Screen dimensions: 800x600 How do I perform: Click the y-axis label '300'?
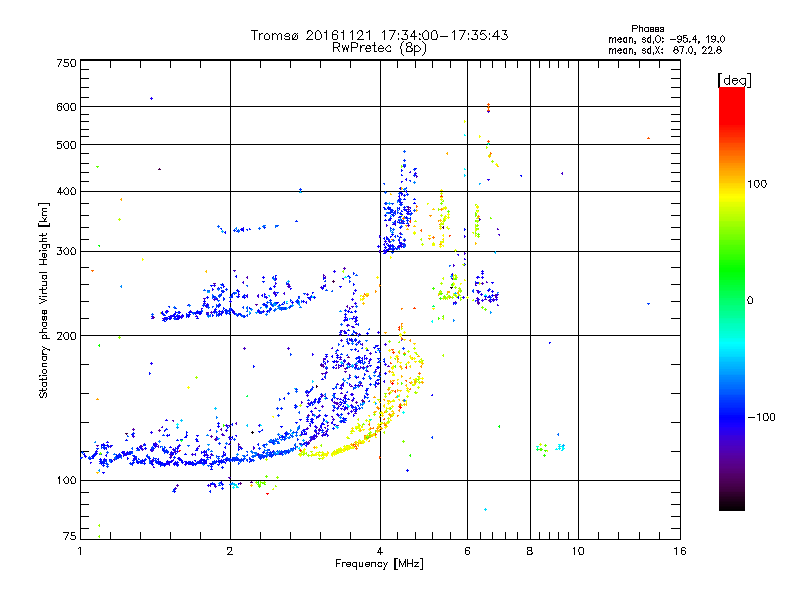pos(66,252)
